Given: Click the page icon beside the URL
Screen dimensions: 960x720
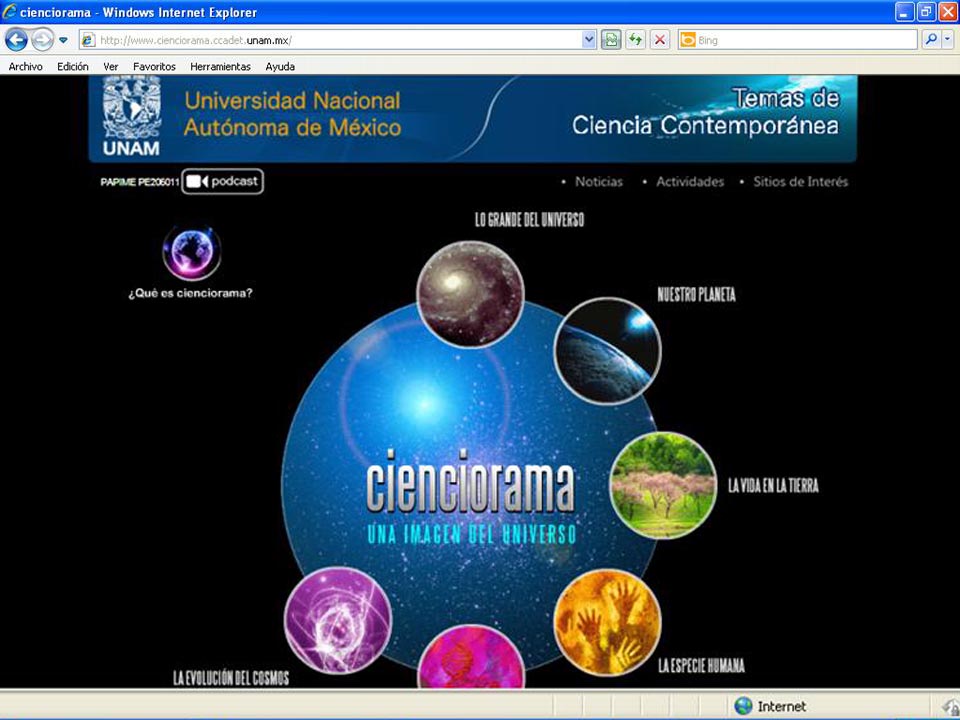Looking at the screenshot, I should pyautogui.click(x=88, y=40).
